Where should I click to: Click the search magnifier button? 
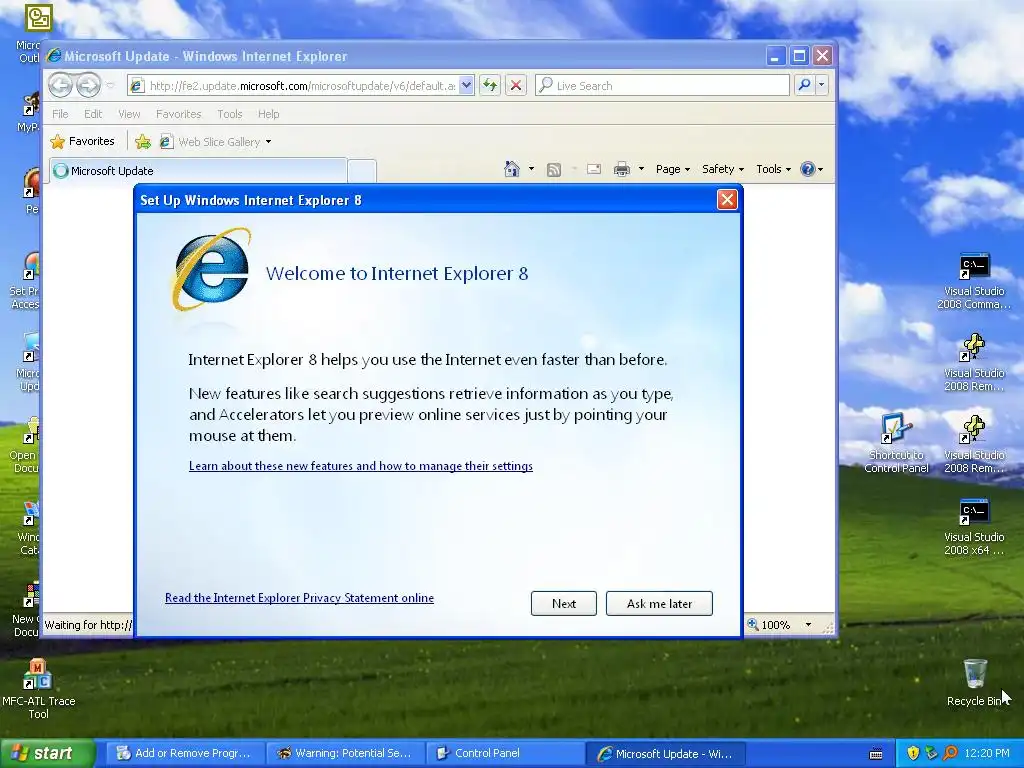coord(805,85)
